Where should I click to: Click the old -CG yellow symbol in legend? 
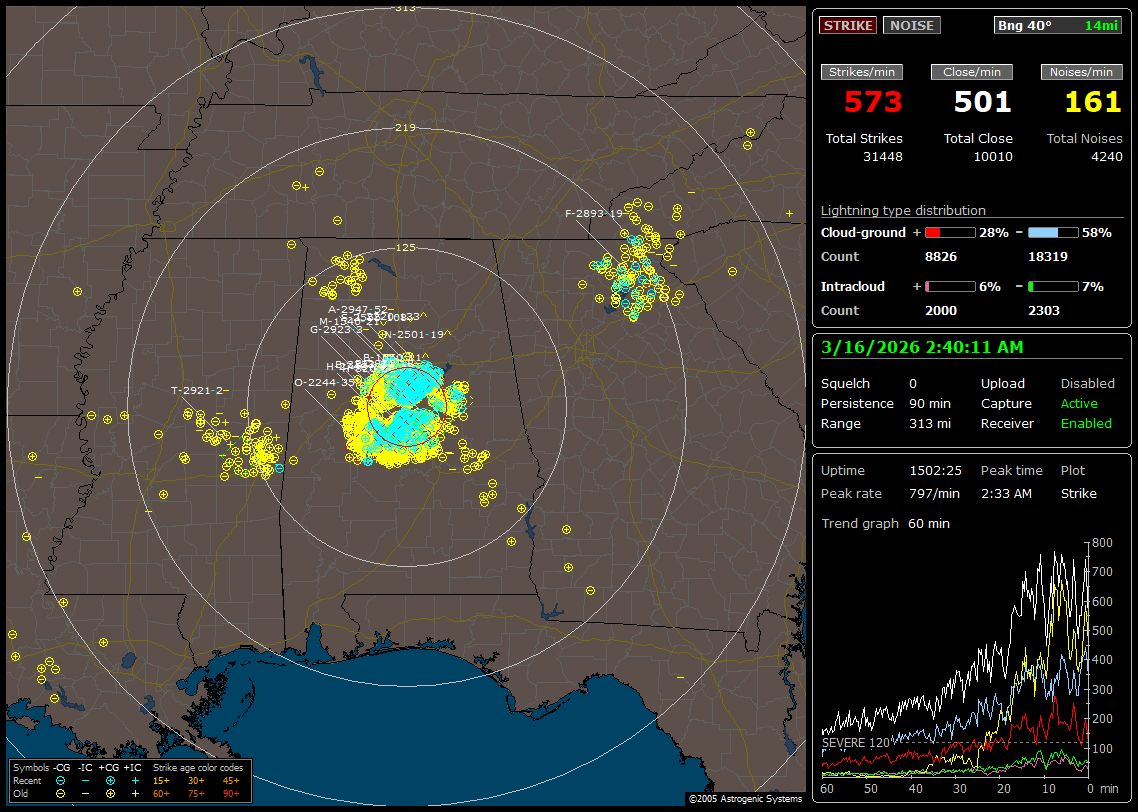point(60,793)
